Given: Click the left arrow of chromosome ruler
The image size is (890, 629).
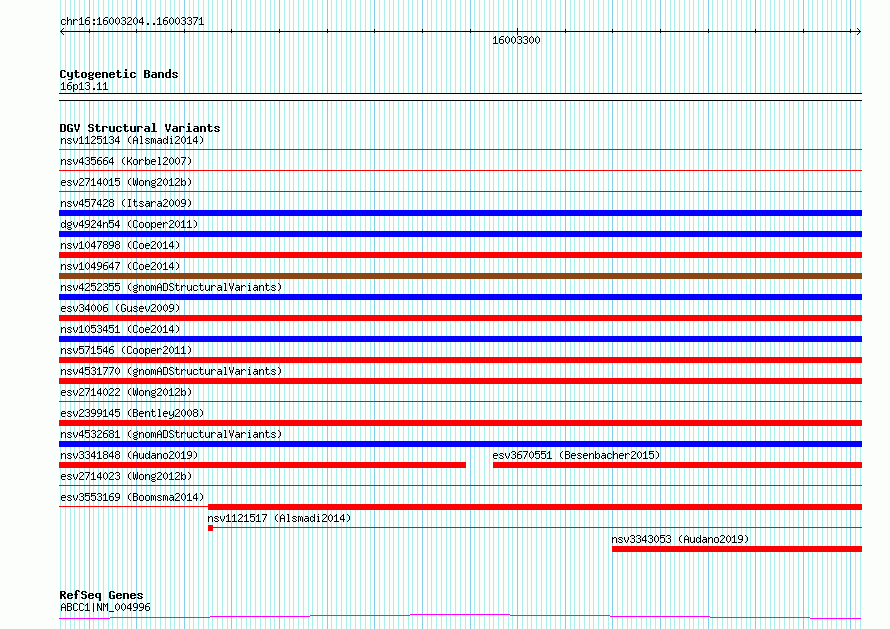Looking at the screenshot, I should [x=62, y=32].
